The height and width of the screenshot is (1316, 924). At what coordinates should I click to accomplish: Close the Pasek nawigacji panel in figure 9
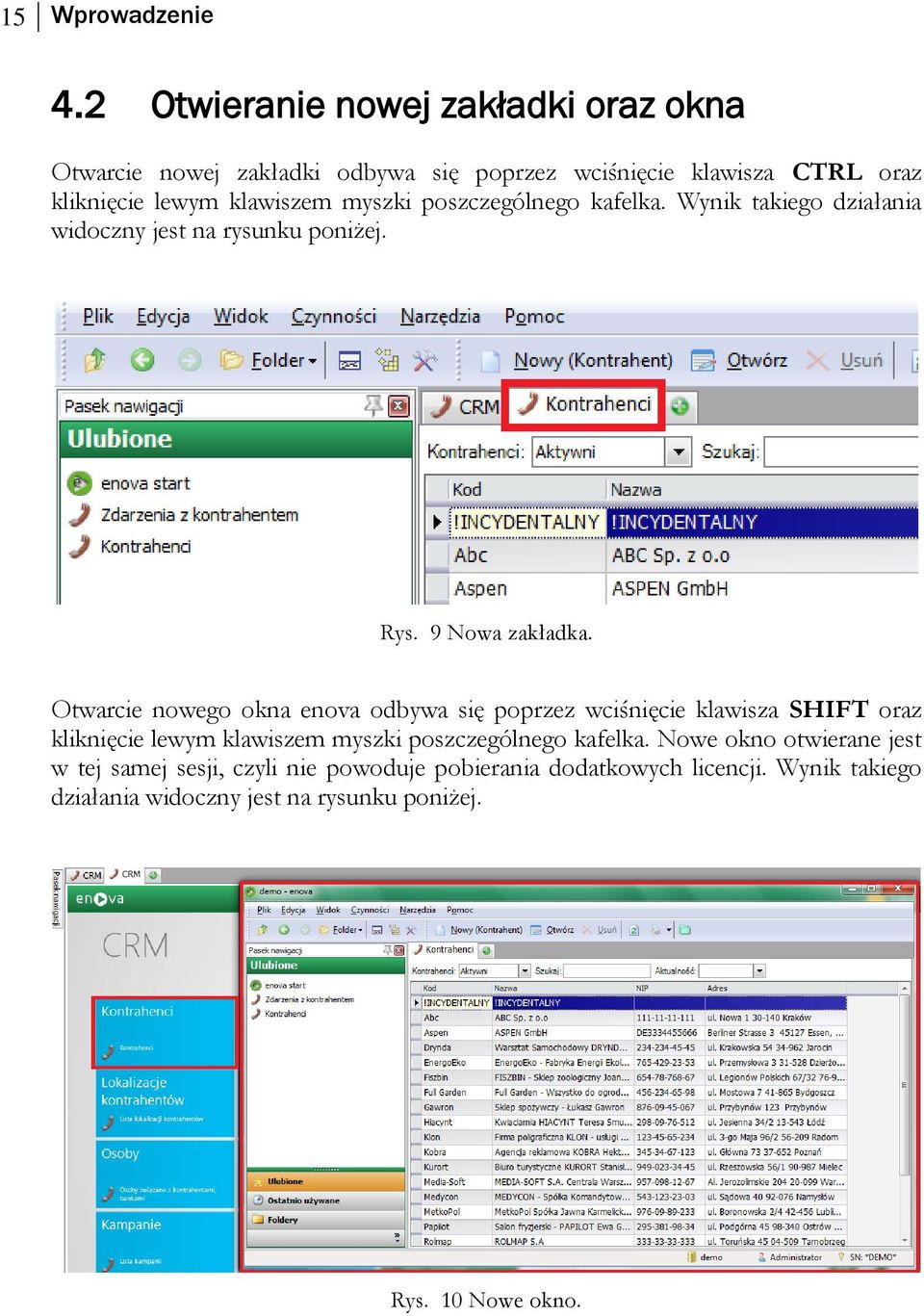[398, 406]
